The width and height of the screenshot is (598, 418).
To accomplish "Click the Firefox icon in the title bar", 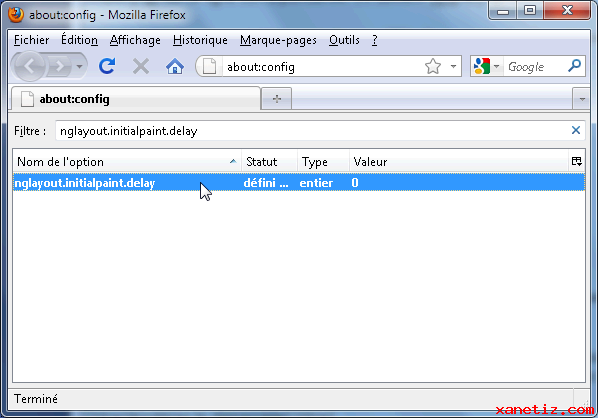I will [x=16, y=14].
